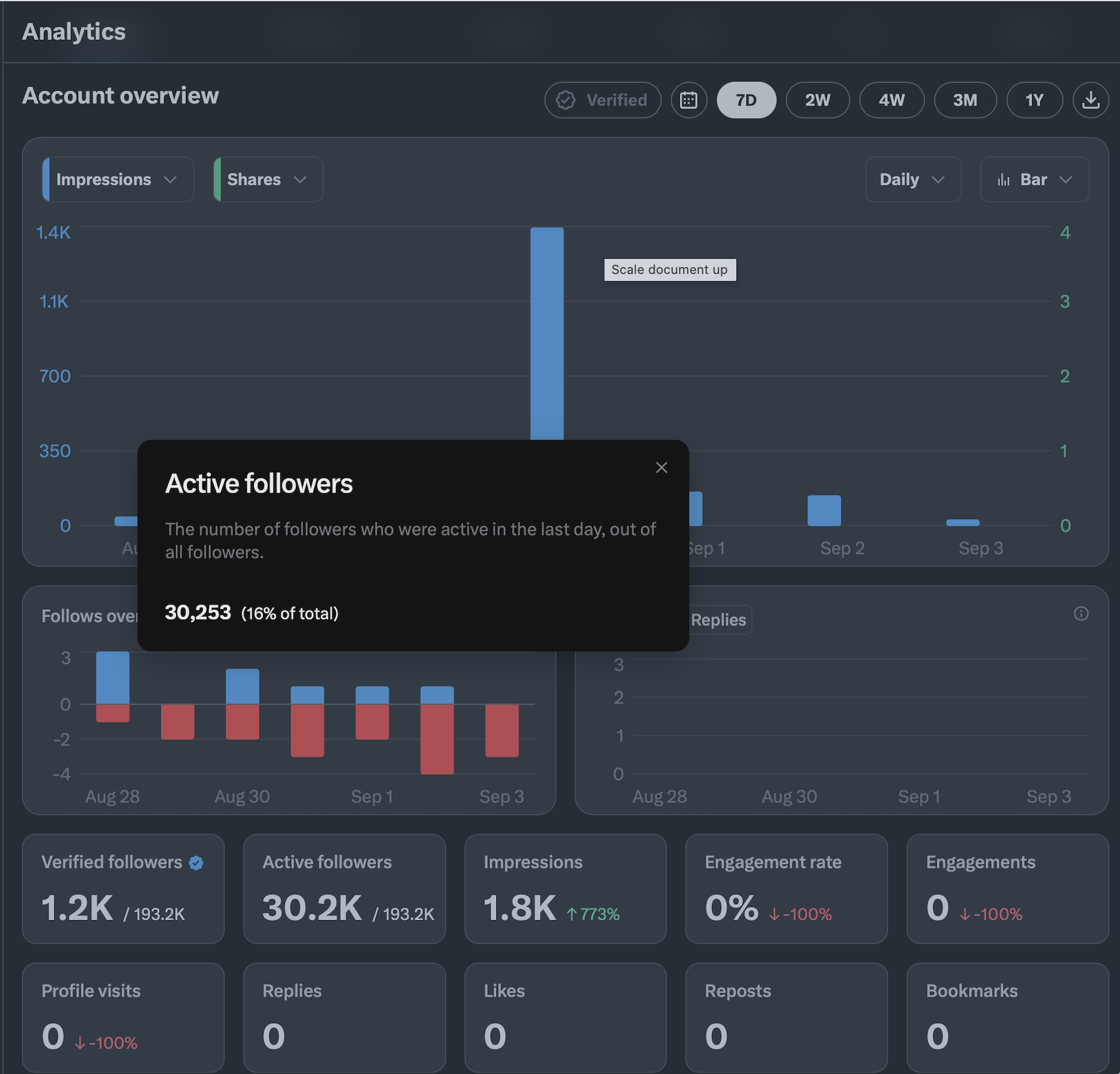Open the calendar date range picker

(x=688, y=100)
